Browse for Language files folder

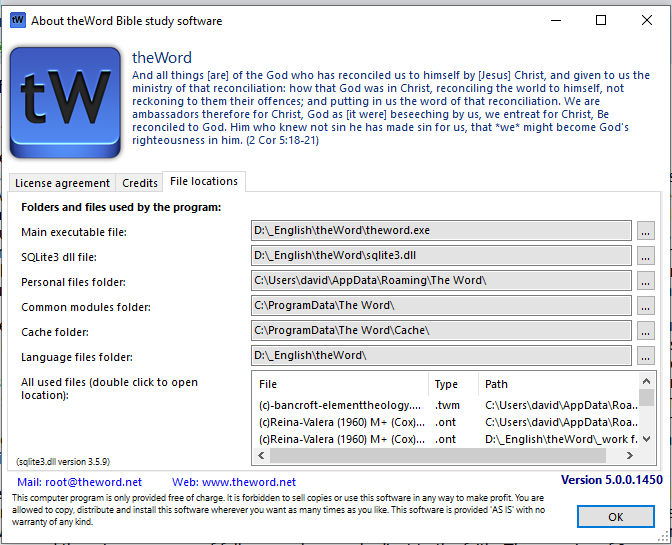[645, 356]
